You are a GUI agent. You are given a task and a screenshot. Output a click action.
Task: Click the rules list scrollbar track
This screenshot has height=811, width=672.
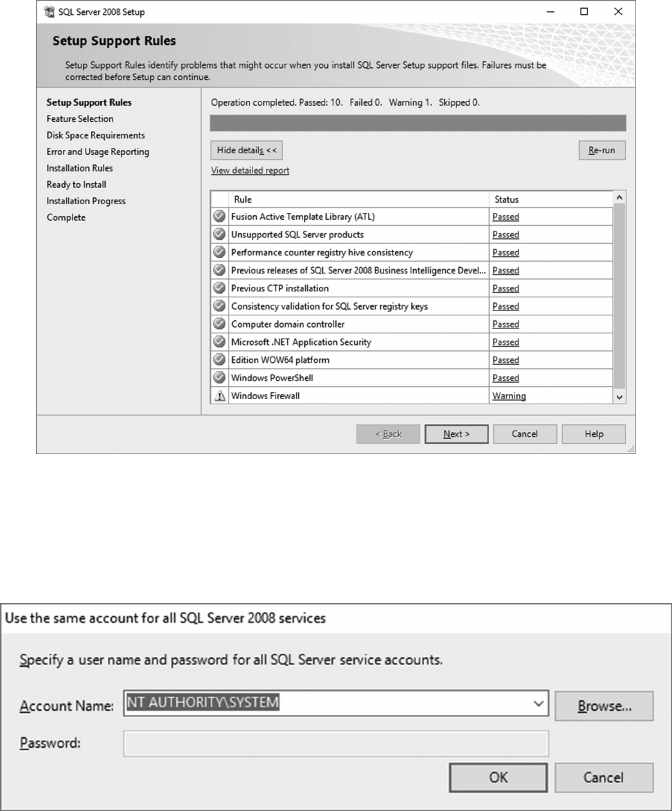click(619, 296)
